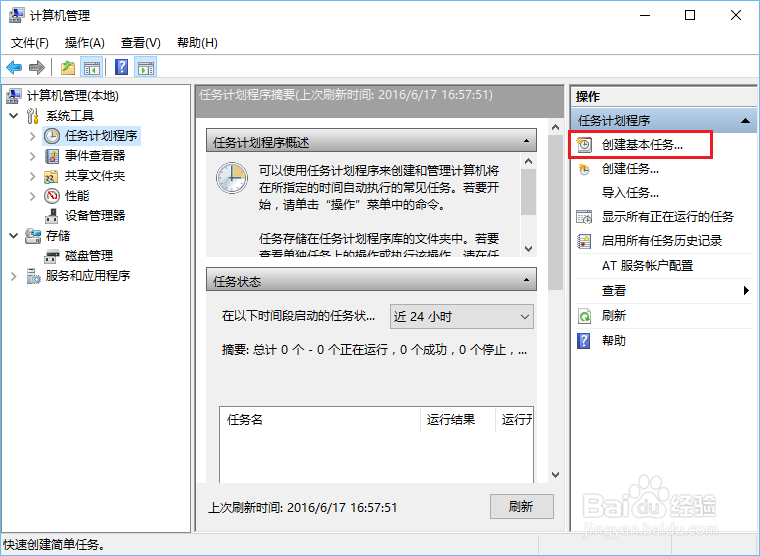
Task: Click the Up one level folder icon
Action: coord(68,67)
